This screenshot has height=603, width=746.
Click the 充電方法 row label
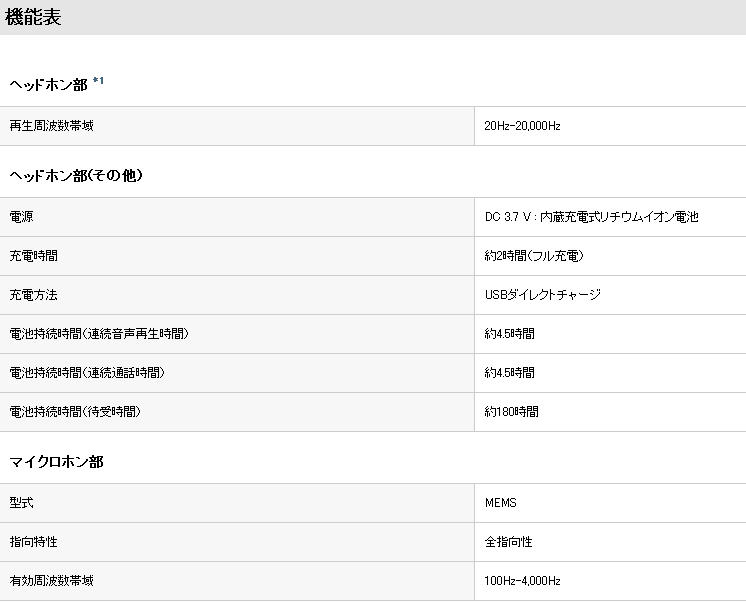coord(33,295)
